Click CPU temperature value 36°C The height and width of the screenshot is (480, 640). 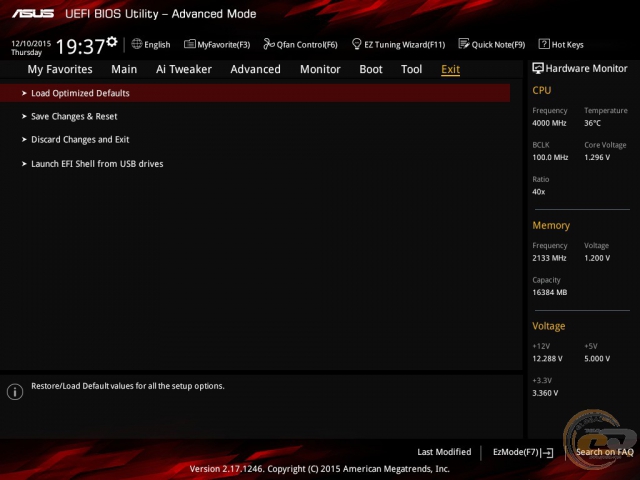[592, 123]
